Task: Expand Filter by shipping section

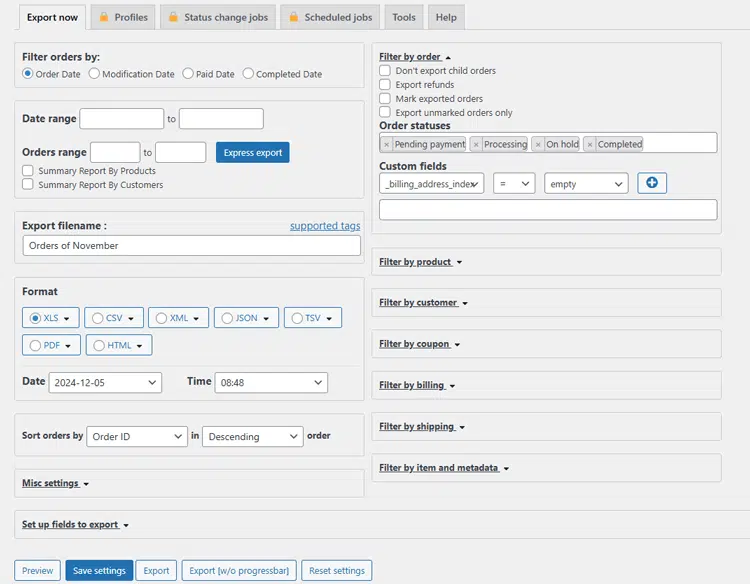Action: [422, 427]
